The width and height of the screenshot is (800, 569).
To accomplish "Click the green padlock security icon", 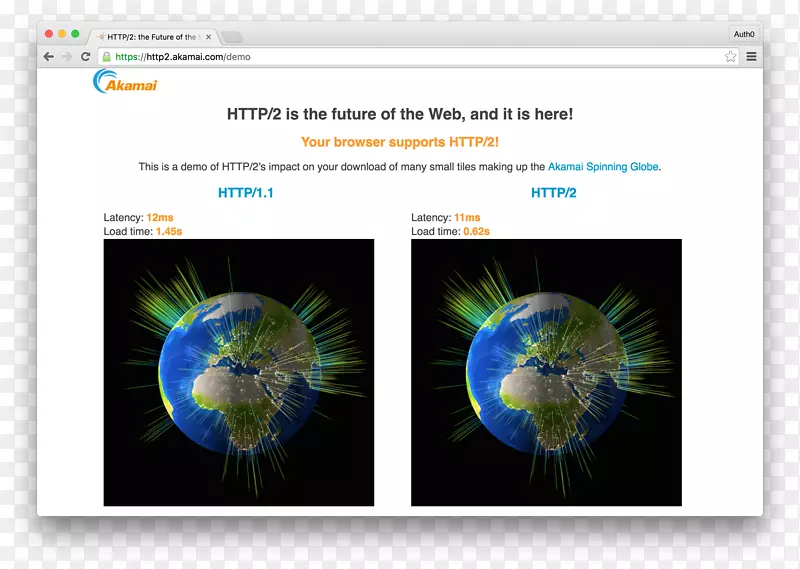I will 107,57.
